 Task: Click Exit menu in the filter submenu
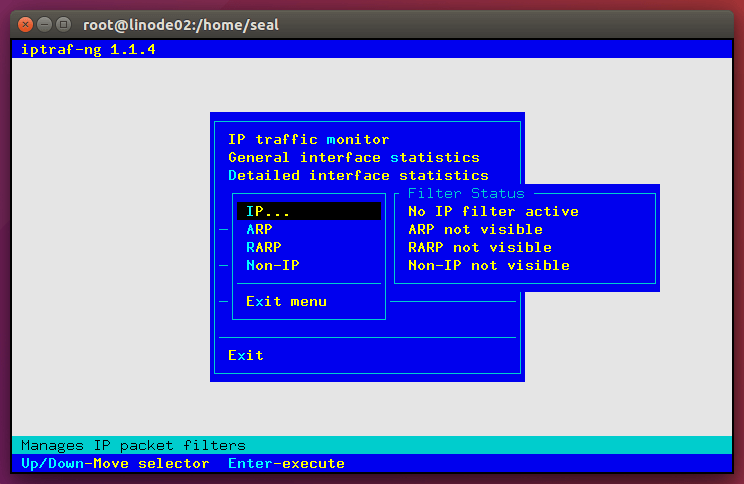286,301
